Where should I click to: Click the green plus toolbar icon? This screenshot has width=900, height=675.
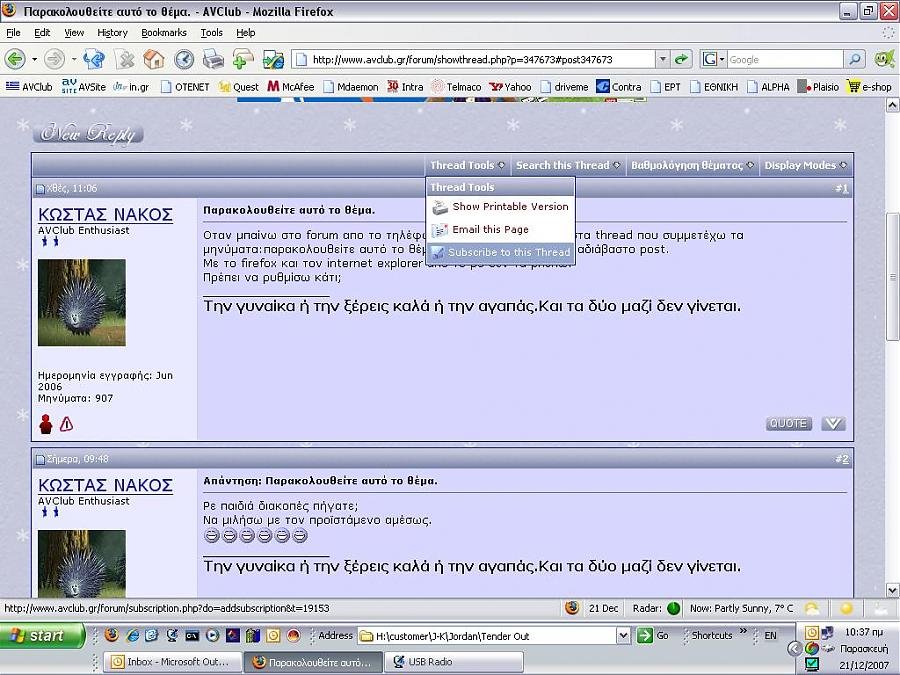point(243,59)
